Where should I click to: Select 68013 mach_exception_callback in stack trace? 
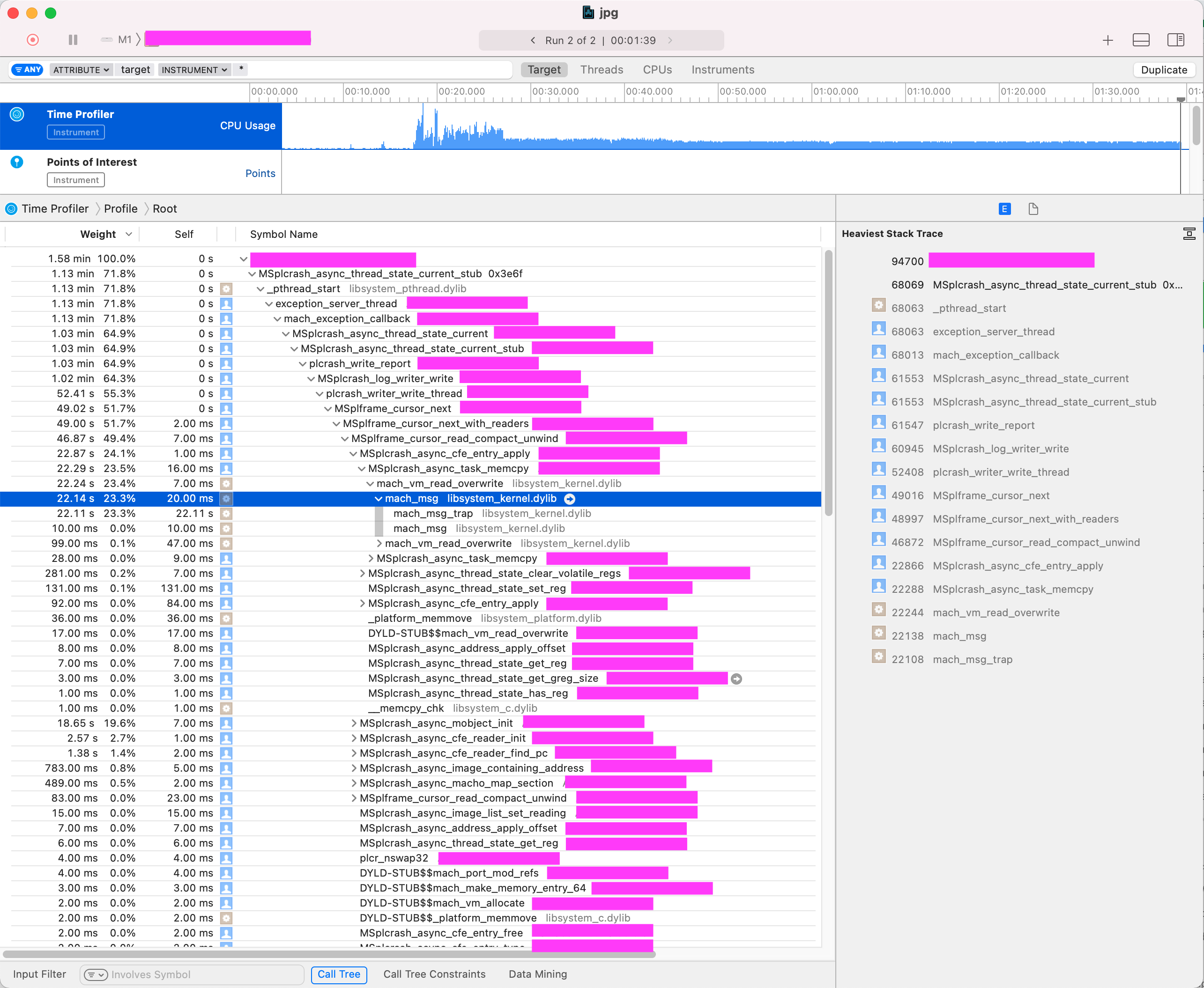pos(975,355)
